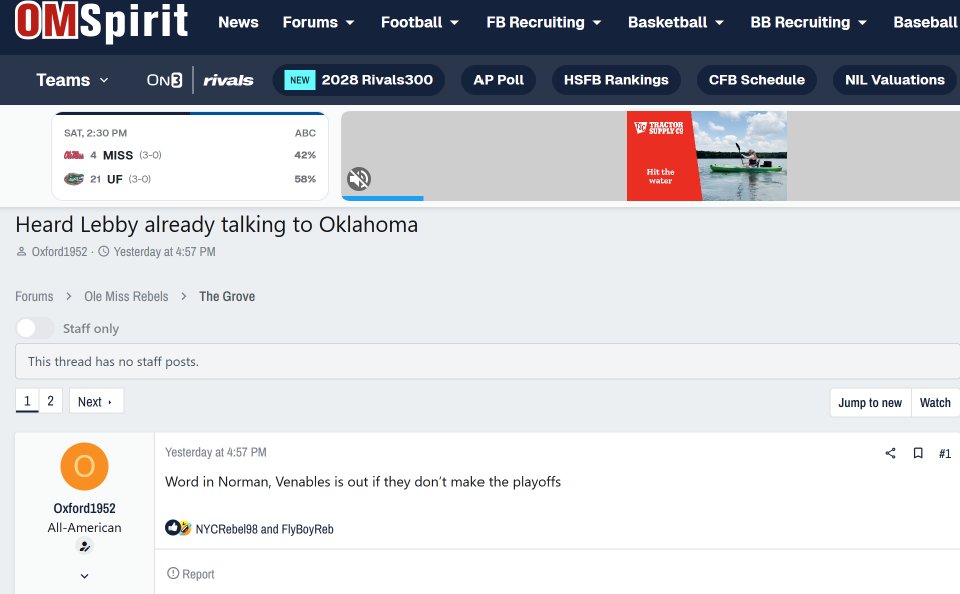The width and height of the screenshot is (960, 594).
Task: Click Jump to new button
Action: [x=870, y=402]
